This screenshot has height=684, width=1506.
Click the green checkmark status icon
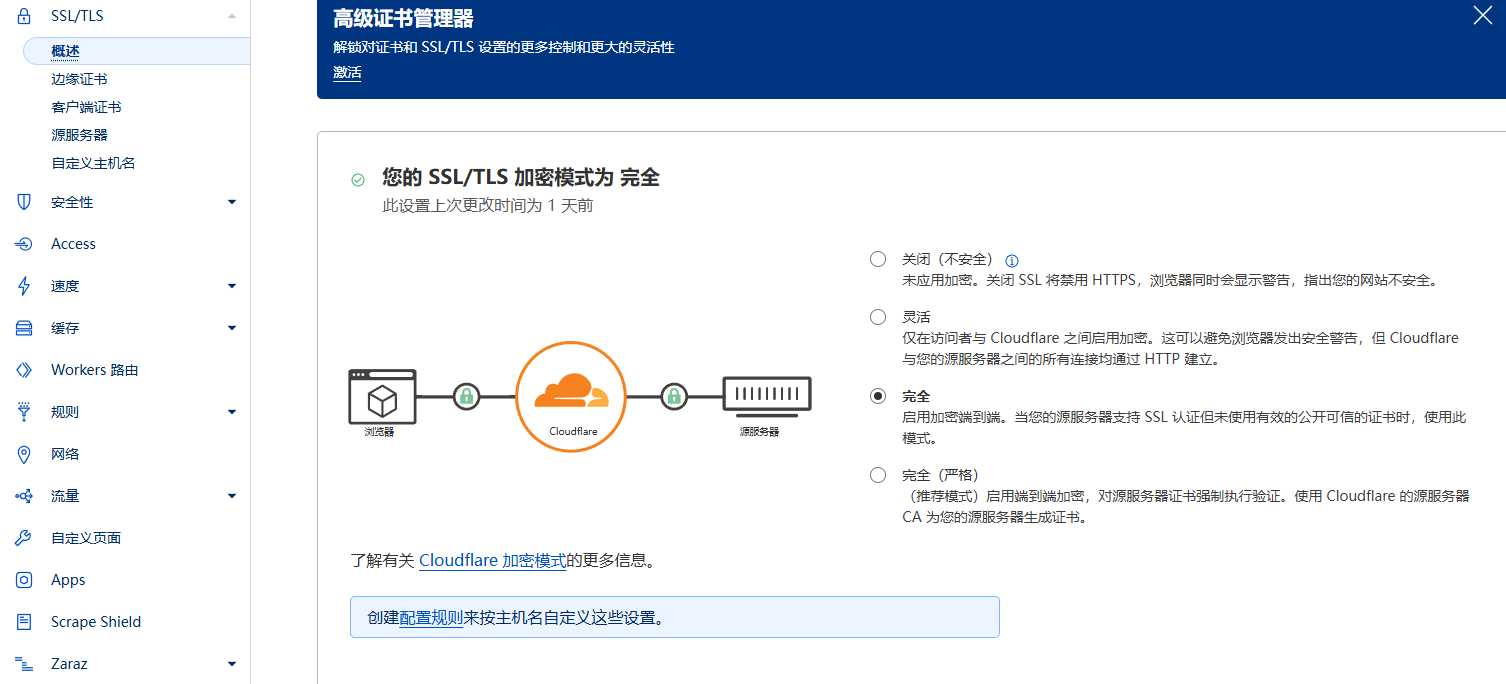[x=358, y=180]
